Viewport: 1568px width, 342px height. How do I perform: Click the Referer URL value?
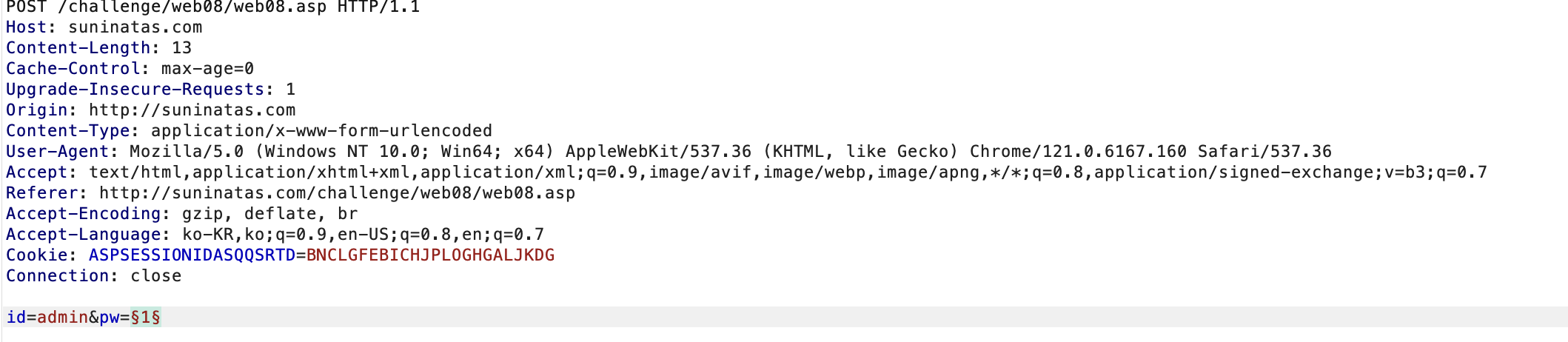(338, 193)
